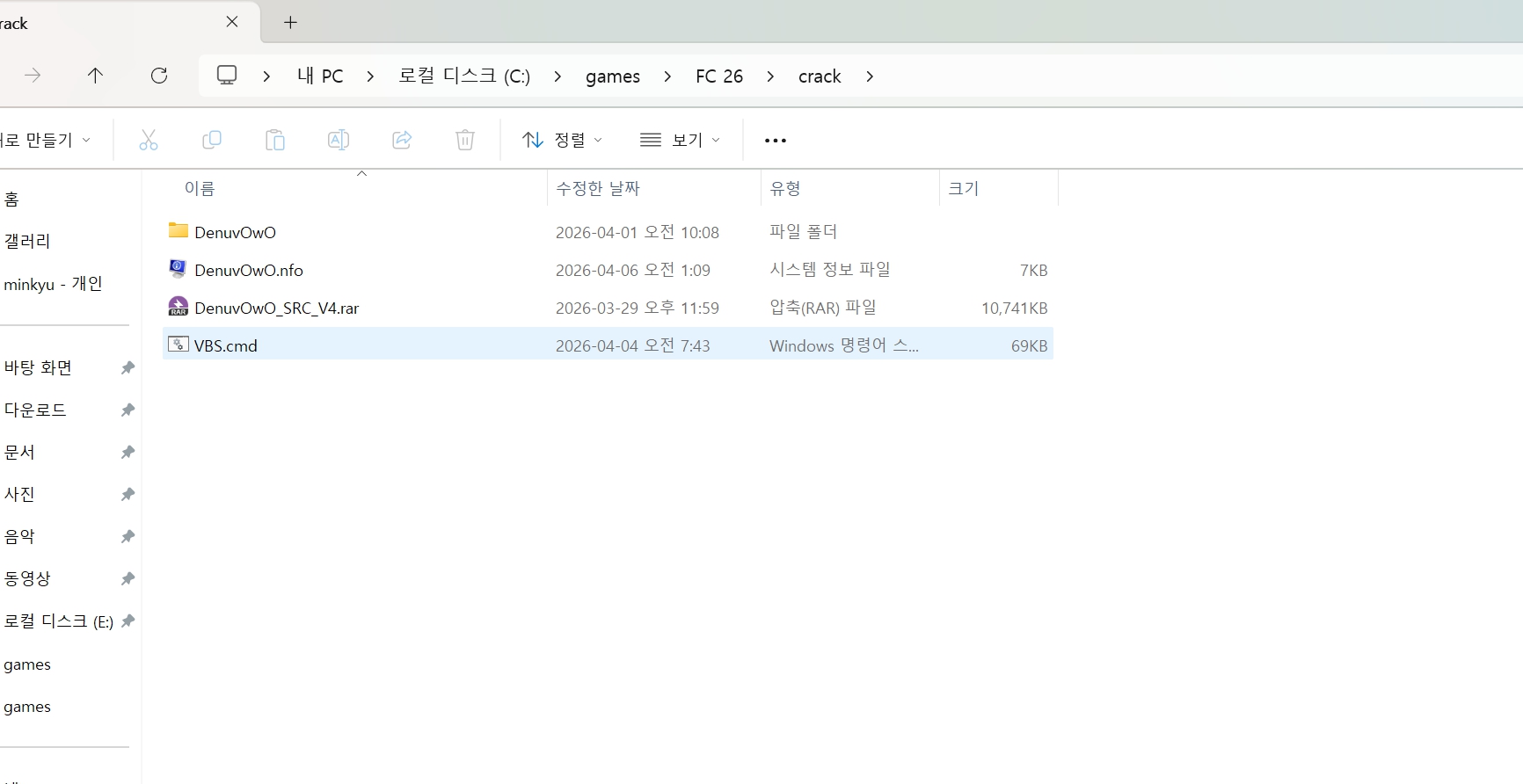The width and height of the screenshot is (1523, 784).
Task: Click the Delete trash can icon
Action: point(465,140)
